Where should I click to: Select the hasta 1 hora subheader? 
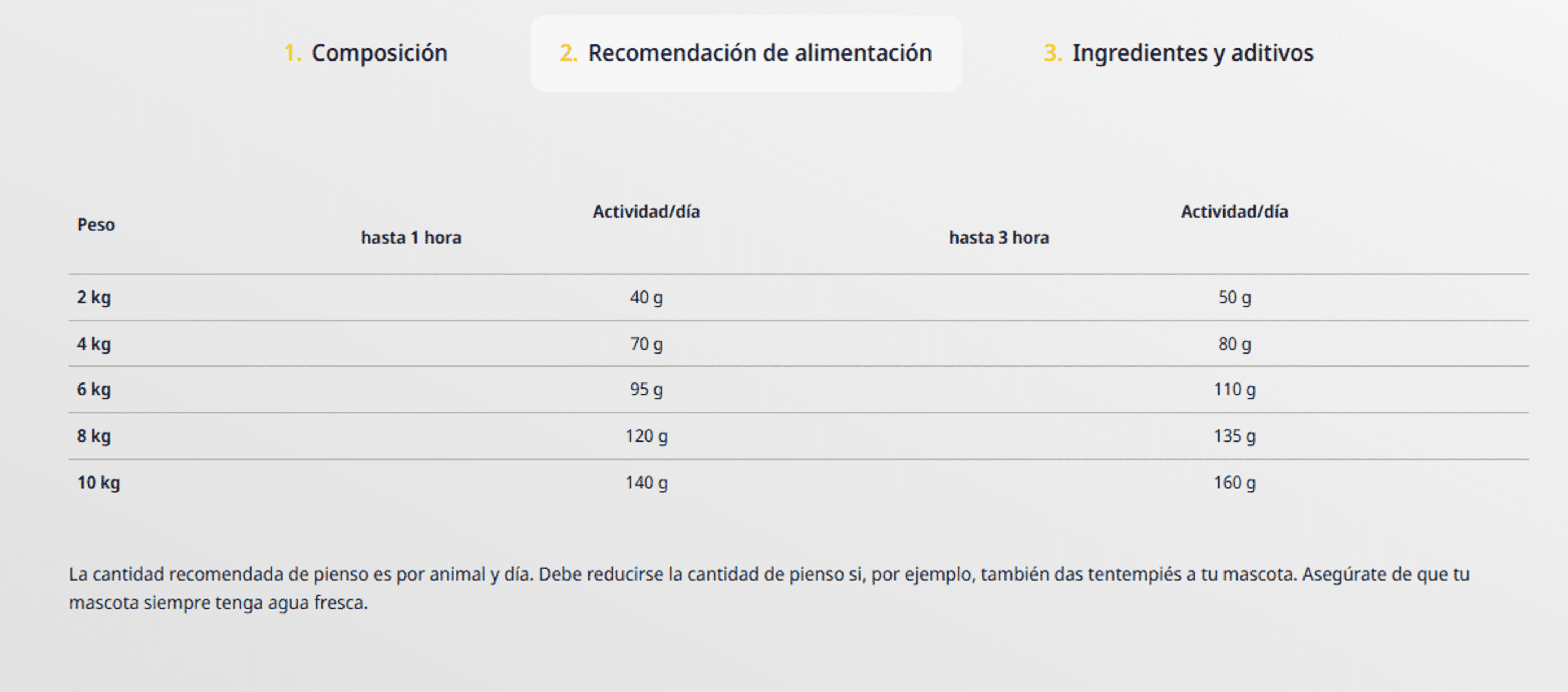point(412,238)
